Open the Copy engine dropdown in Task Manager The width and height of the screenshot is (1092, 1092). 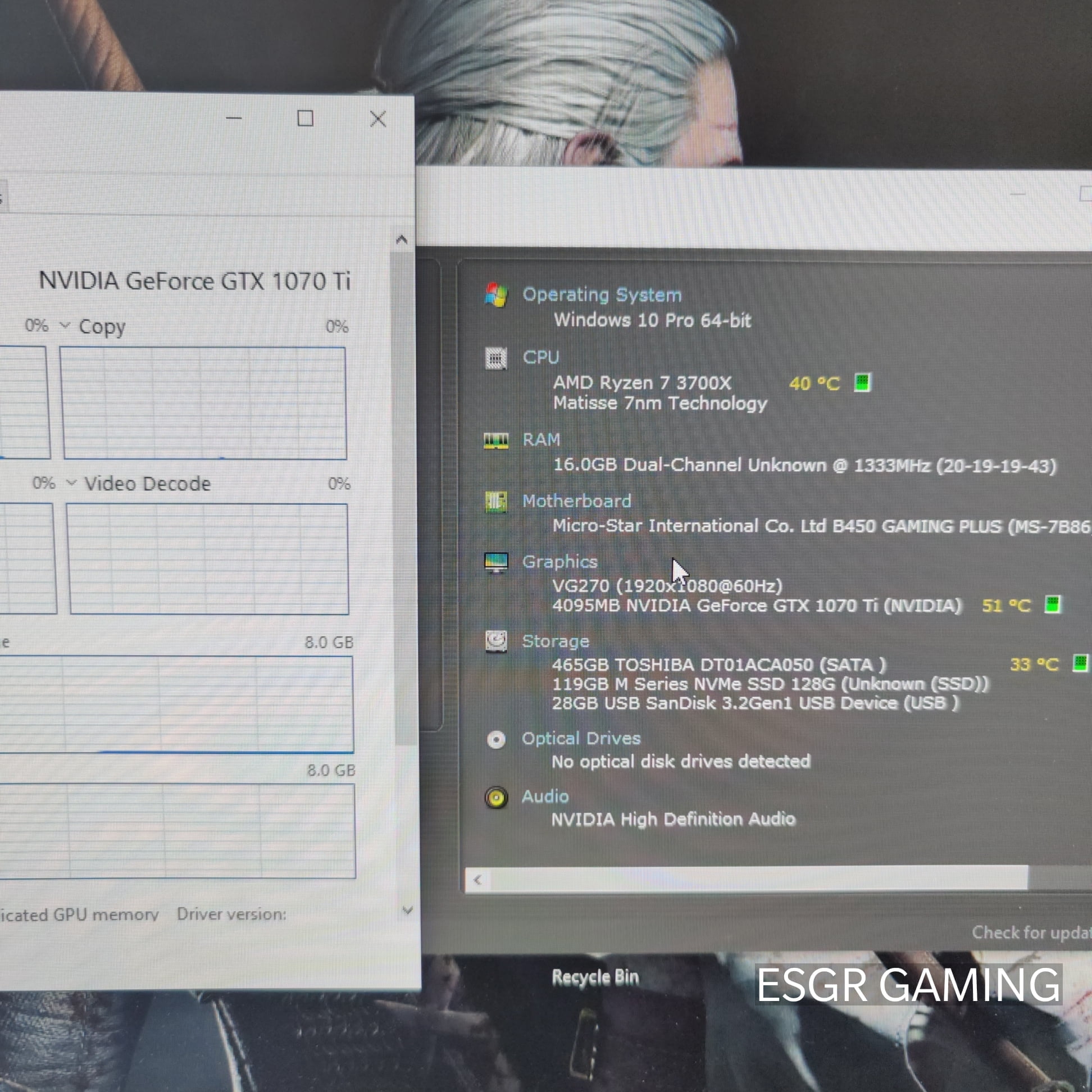pos(65,326)
